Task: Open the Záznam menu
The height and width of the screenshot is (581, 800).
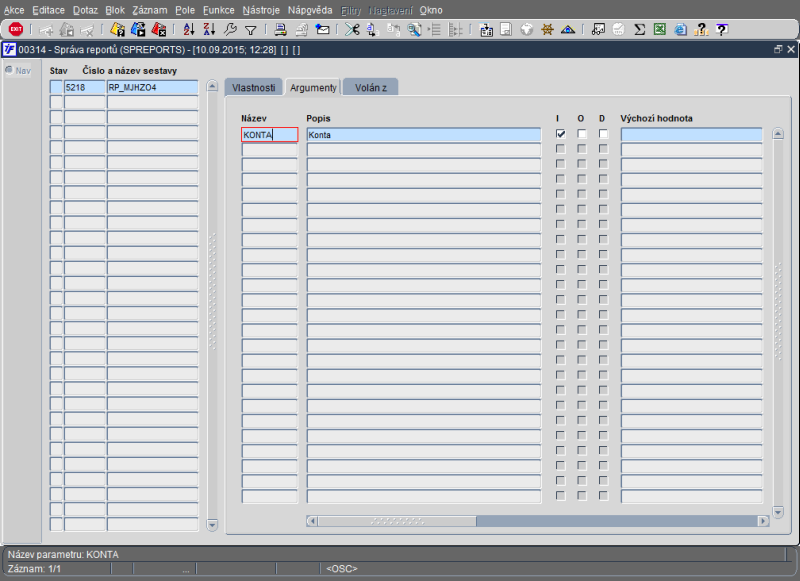Action: click(x=149, y=10)
